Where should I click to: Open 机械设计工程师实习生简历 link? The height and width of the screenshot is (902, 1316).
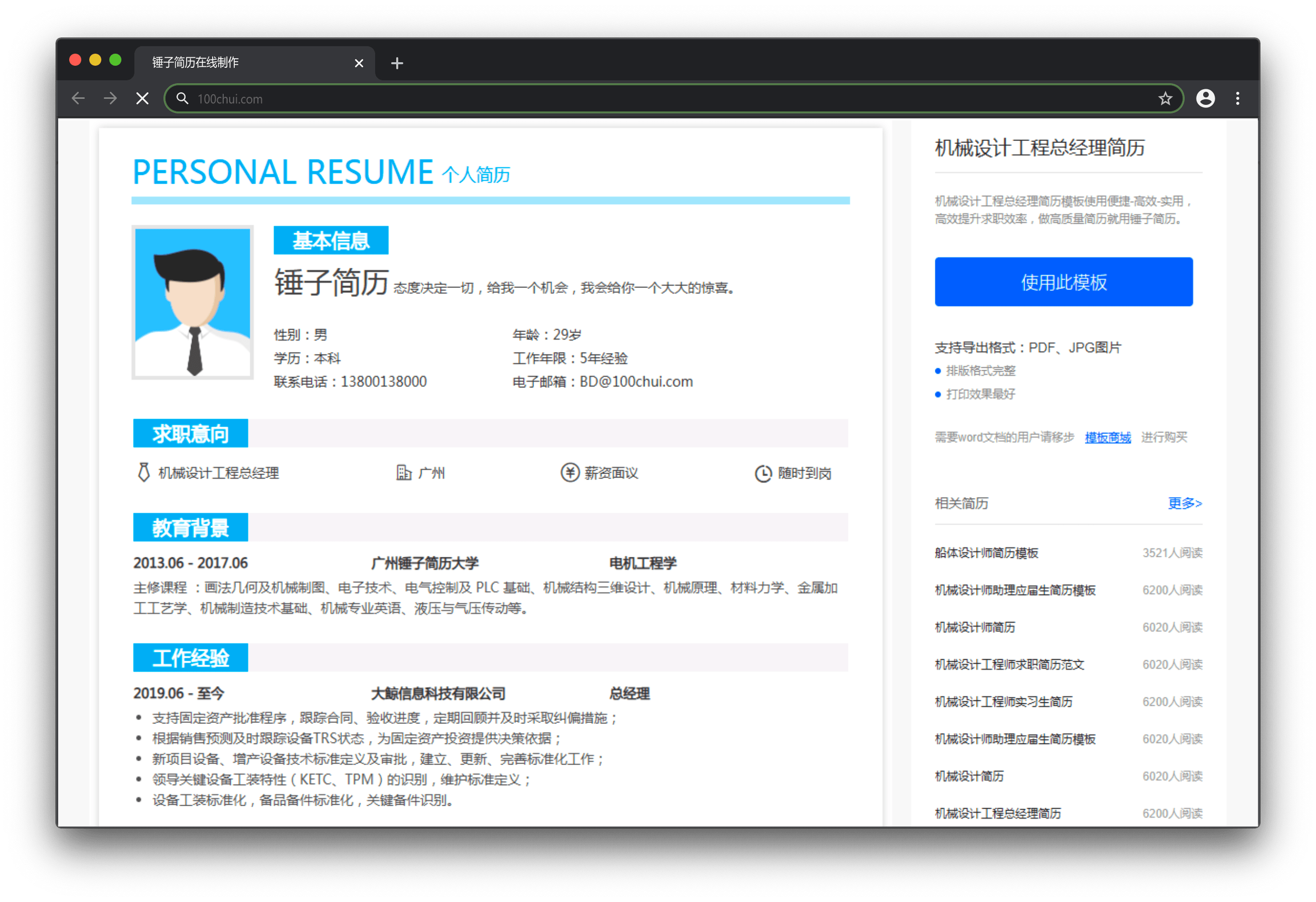pos(1004,702)
